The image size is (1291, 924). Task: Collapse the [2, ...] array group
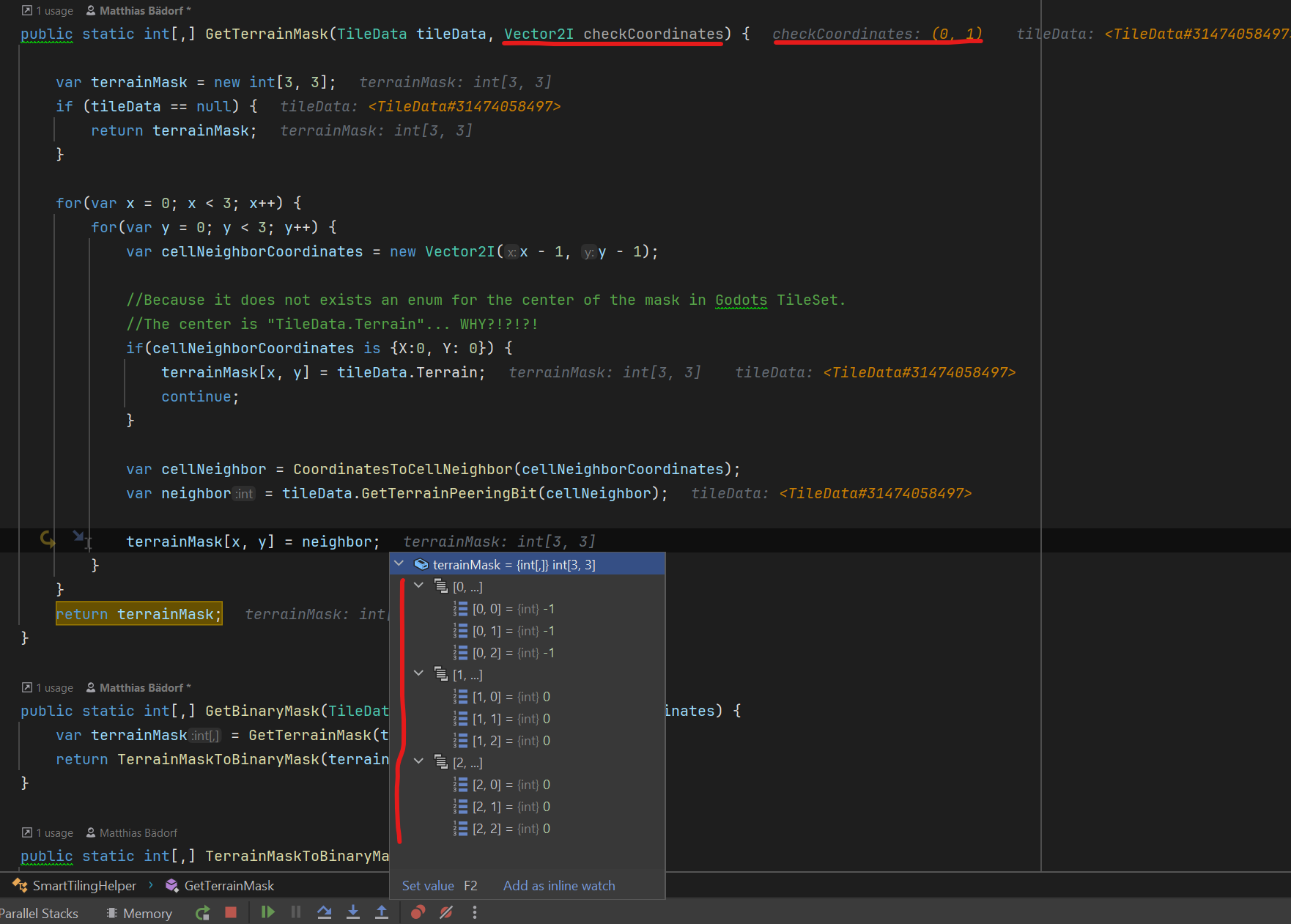pyautogui.click(x=419, y=762)
